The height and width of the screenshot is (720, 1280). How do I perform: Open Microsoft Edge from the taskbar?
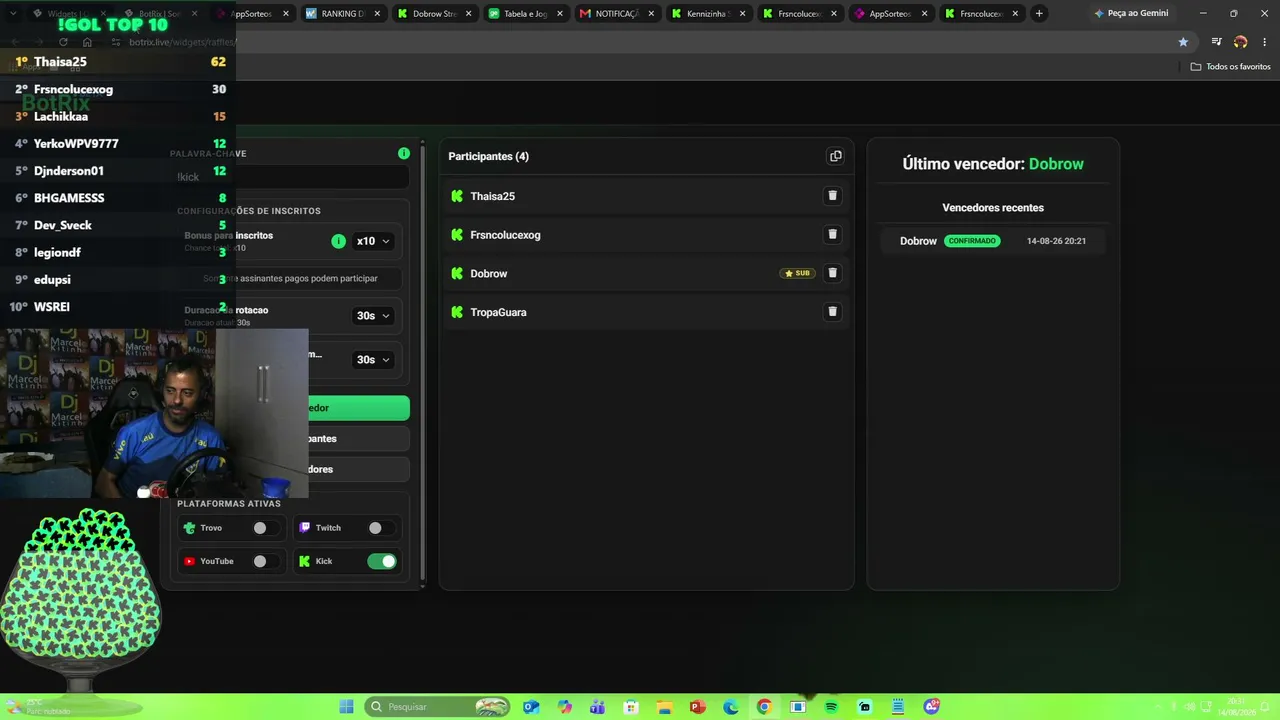click(x=731, y=707)
